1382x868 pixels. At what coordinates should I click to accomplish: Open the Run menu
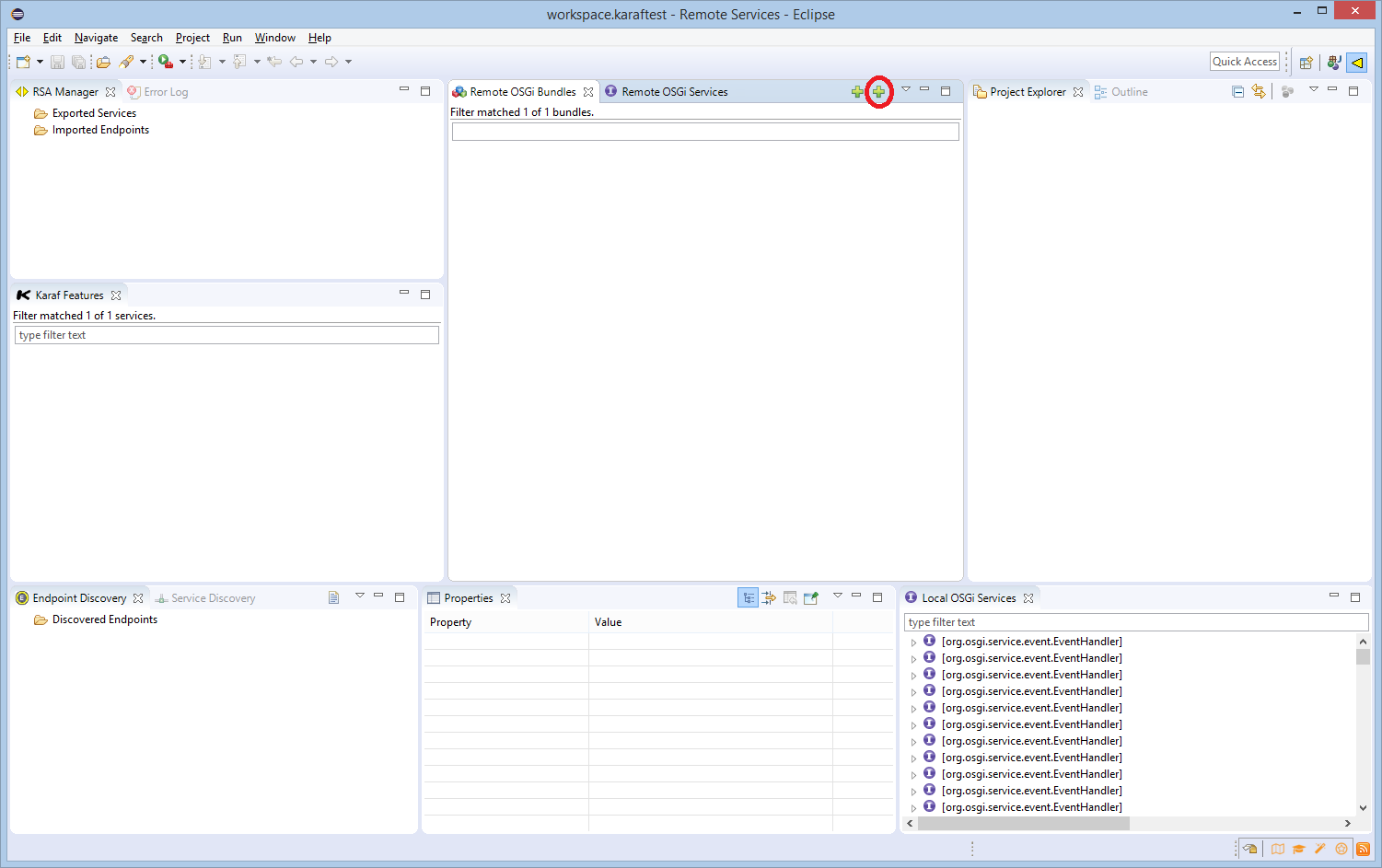[232, 38]
